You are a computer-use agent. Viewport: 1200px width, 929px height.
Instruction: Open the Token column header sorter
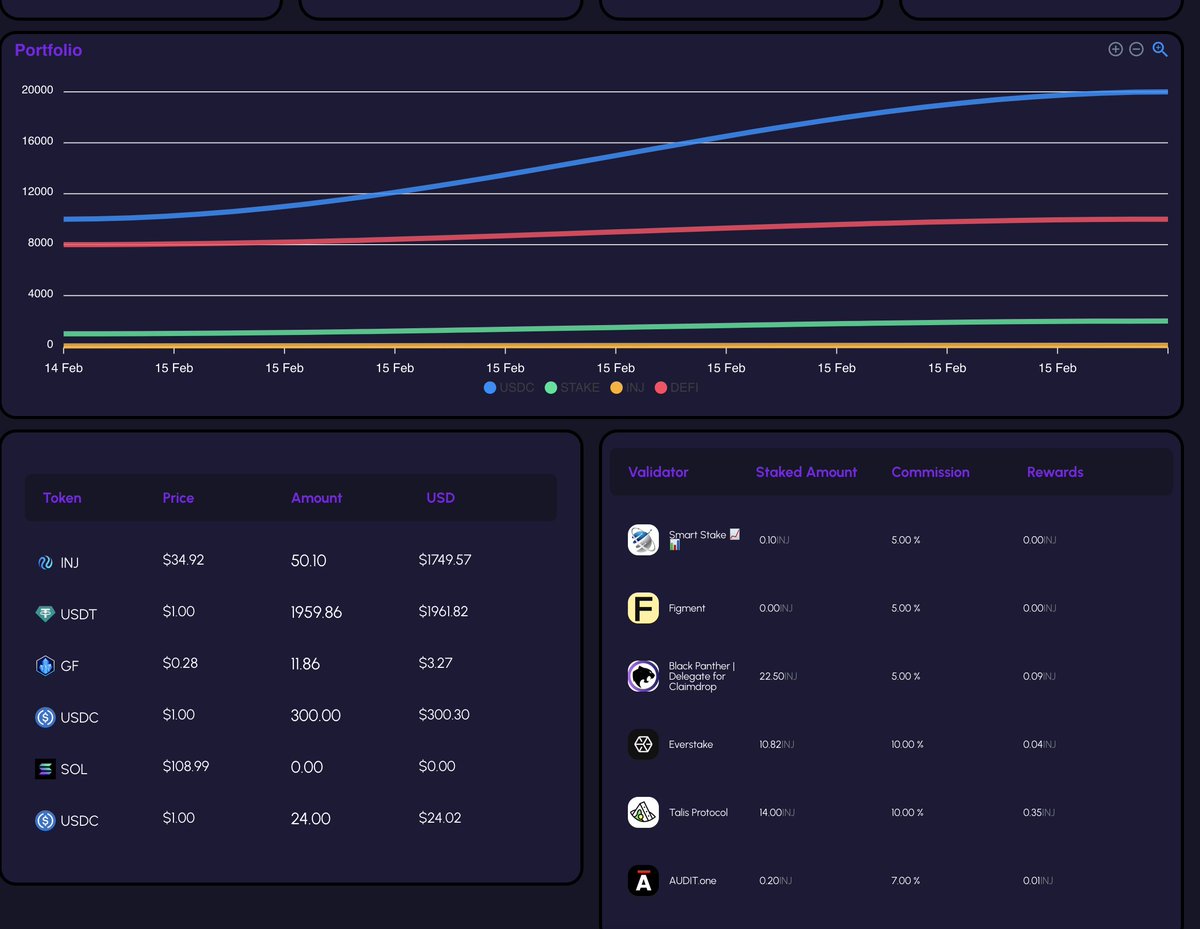click(x=62, y=497)
